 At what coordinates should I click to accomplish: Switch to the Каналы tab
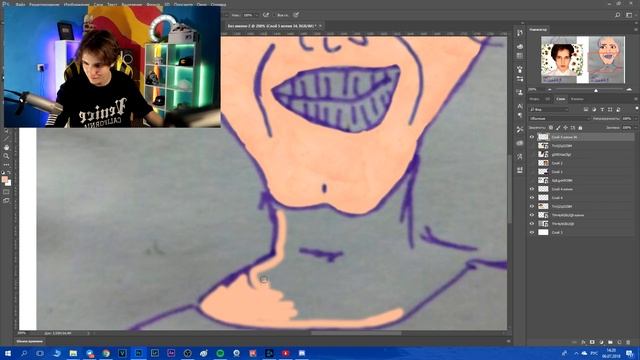pos(577,99)
